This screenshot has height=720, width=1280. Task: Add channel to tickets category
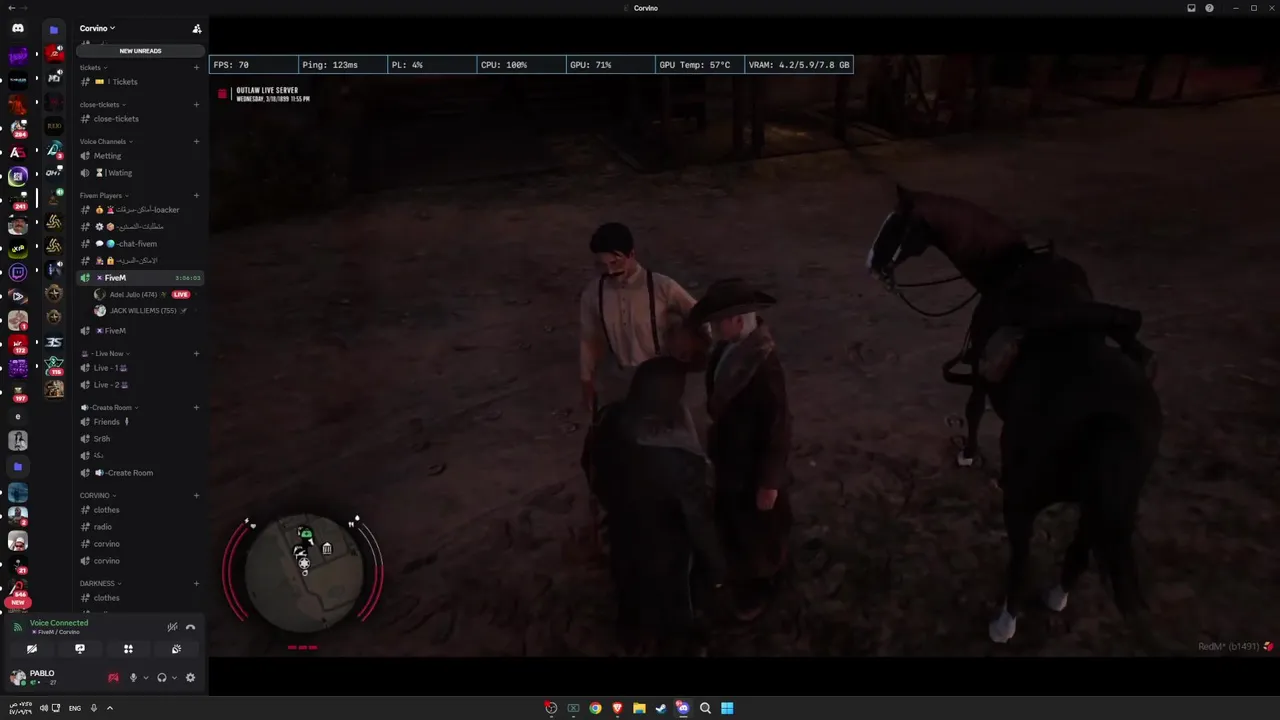(196, 67)
